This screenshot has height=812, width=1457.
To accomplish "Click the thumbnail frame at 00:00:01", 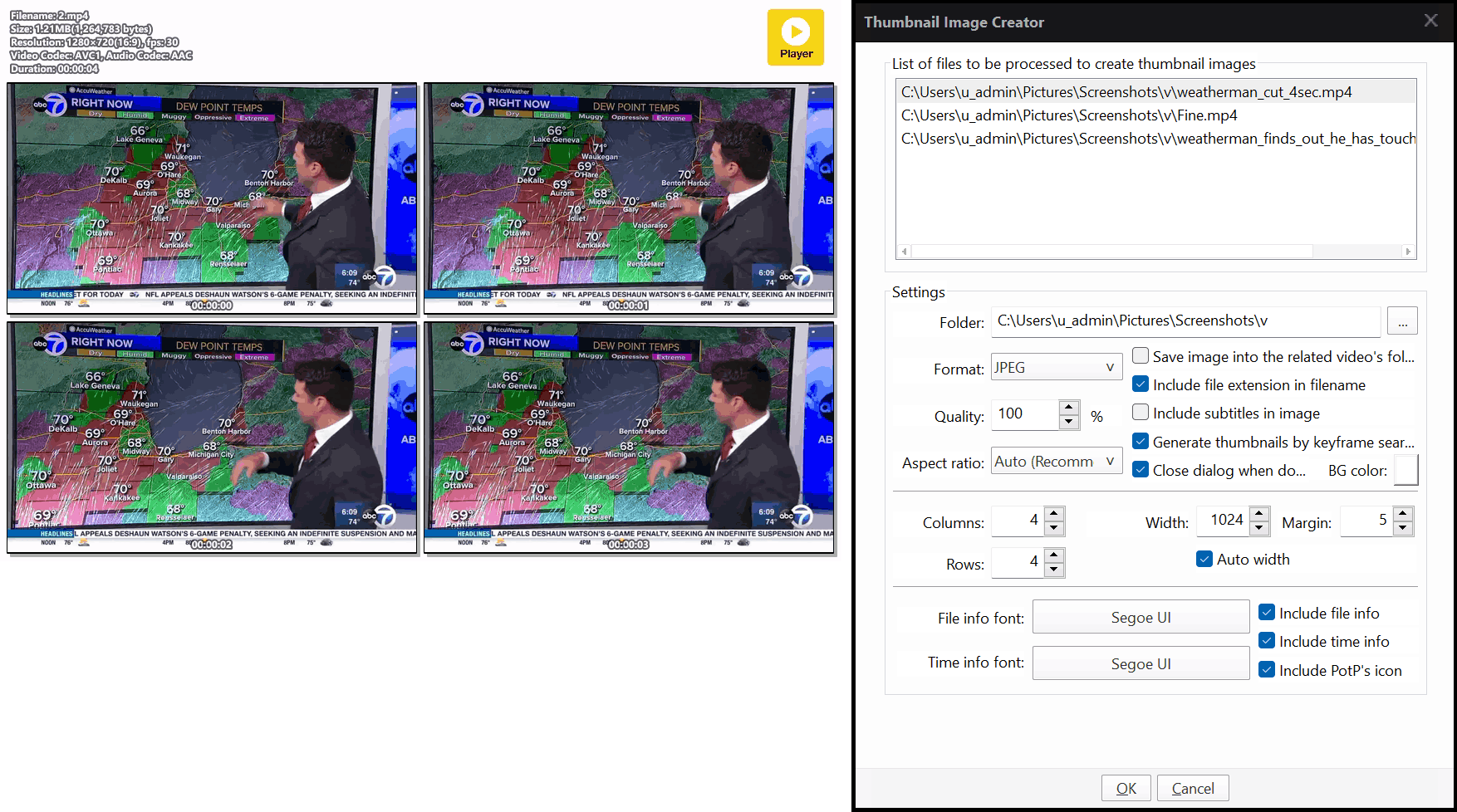I will (x=629, y=198).
